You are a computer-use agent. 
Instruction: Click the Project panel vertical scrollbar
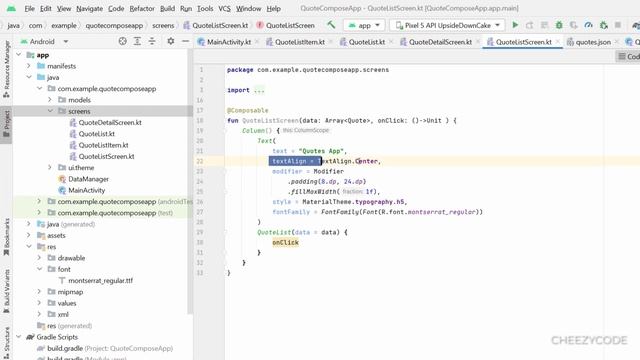click(x=190, y=182)
